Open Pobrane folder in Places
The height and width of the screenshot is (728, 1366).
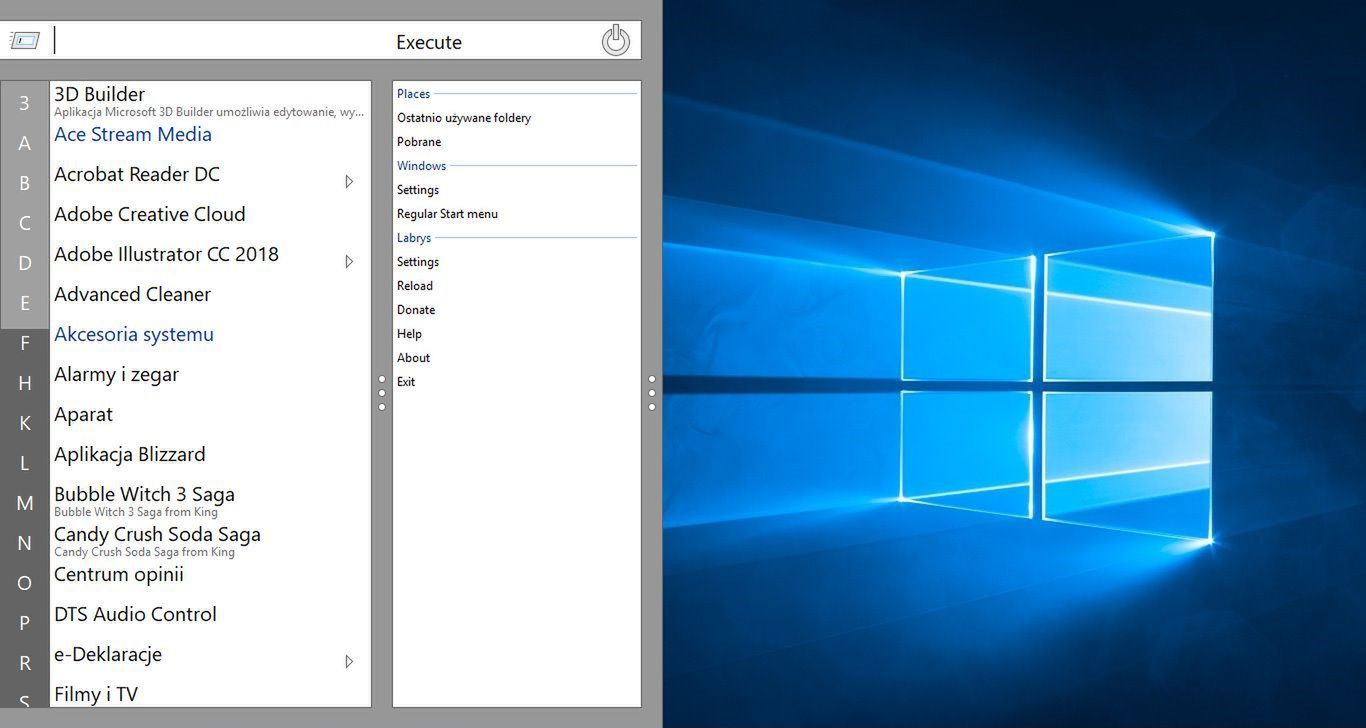click(419, 142)
